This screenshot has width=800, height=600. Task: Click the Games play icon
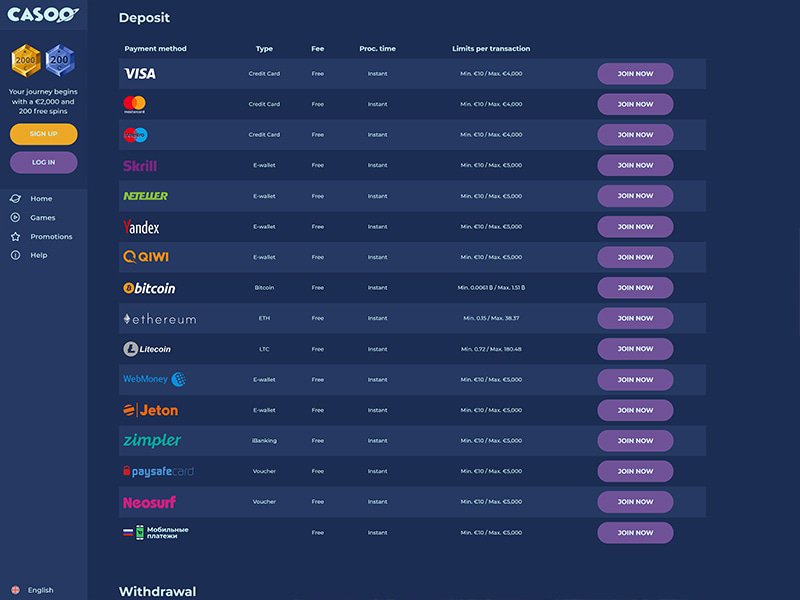click(x=15, y=217)
